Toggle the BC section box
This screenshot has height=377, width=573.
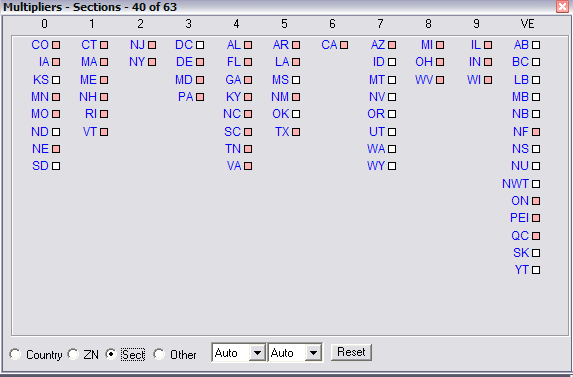point(536,62)
